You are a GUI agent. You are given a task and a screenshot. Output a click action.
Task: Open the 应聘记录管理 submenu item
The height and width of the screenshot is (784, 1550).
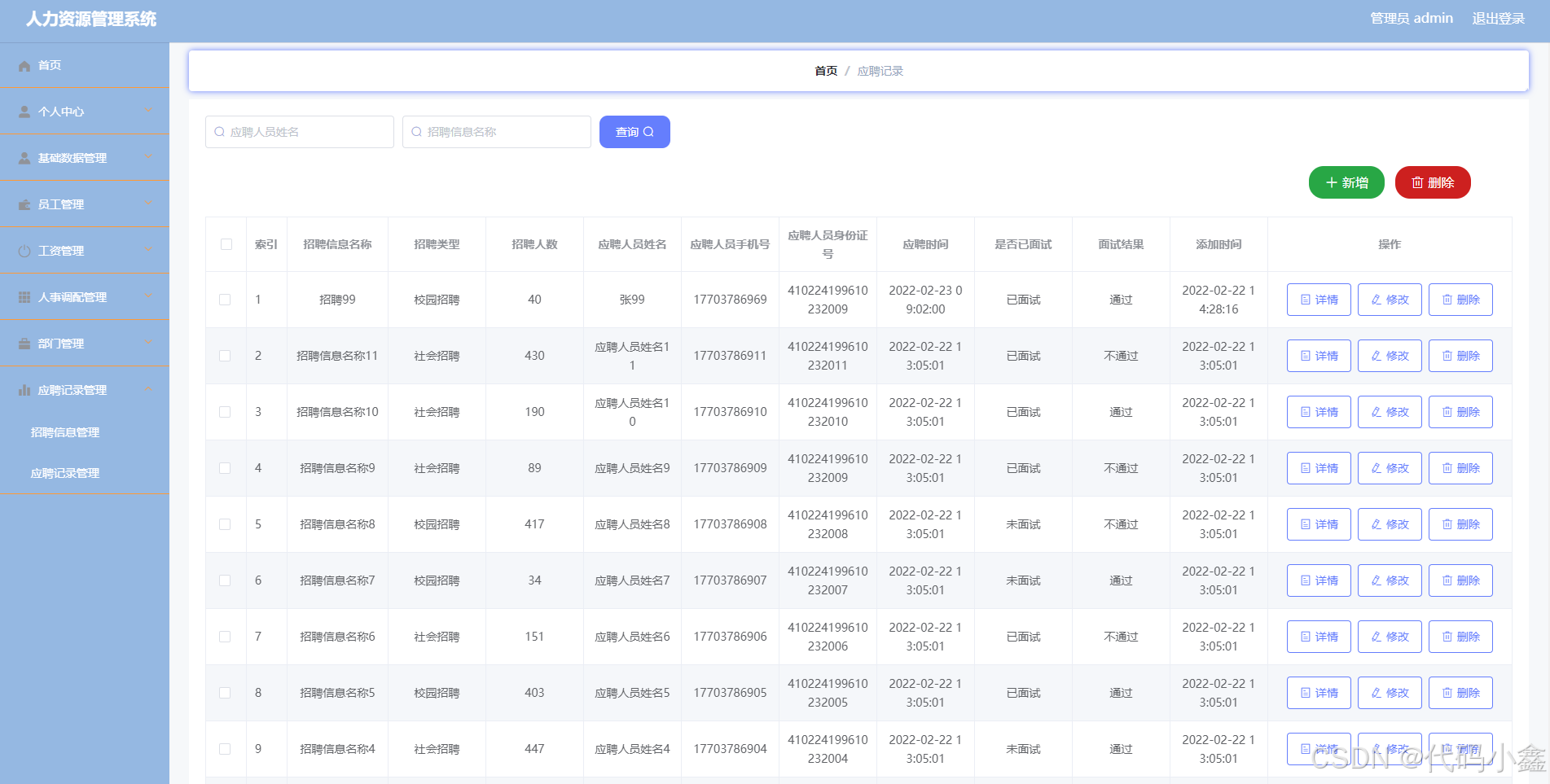coord(85,473)
